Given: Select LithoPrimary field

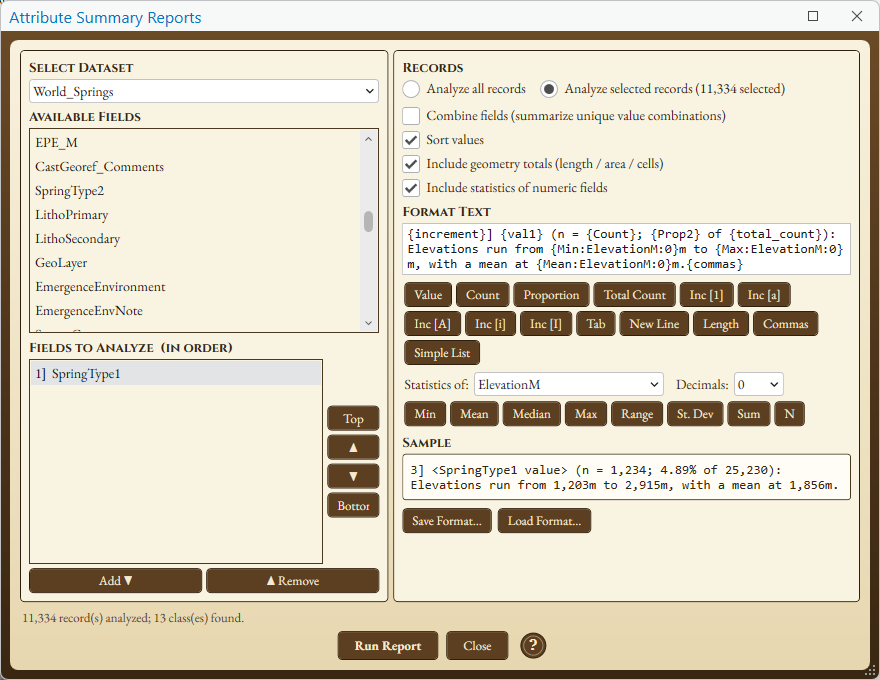Looking at the screenshot, I should pyautogui.click(x=195, y=215).
